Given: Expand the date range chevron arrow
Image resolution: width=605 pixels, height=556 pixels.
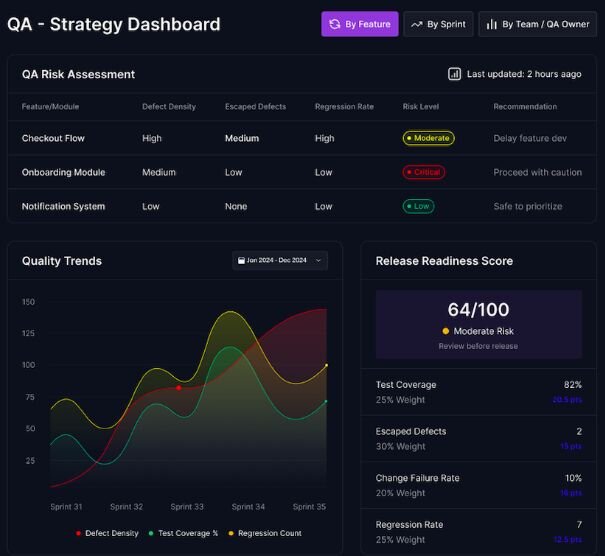Looking at the screenshot, I should click(318, 261).
